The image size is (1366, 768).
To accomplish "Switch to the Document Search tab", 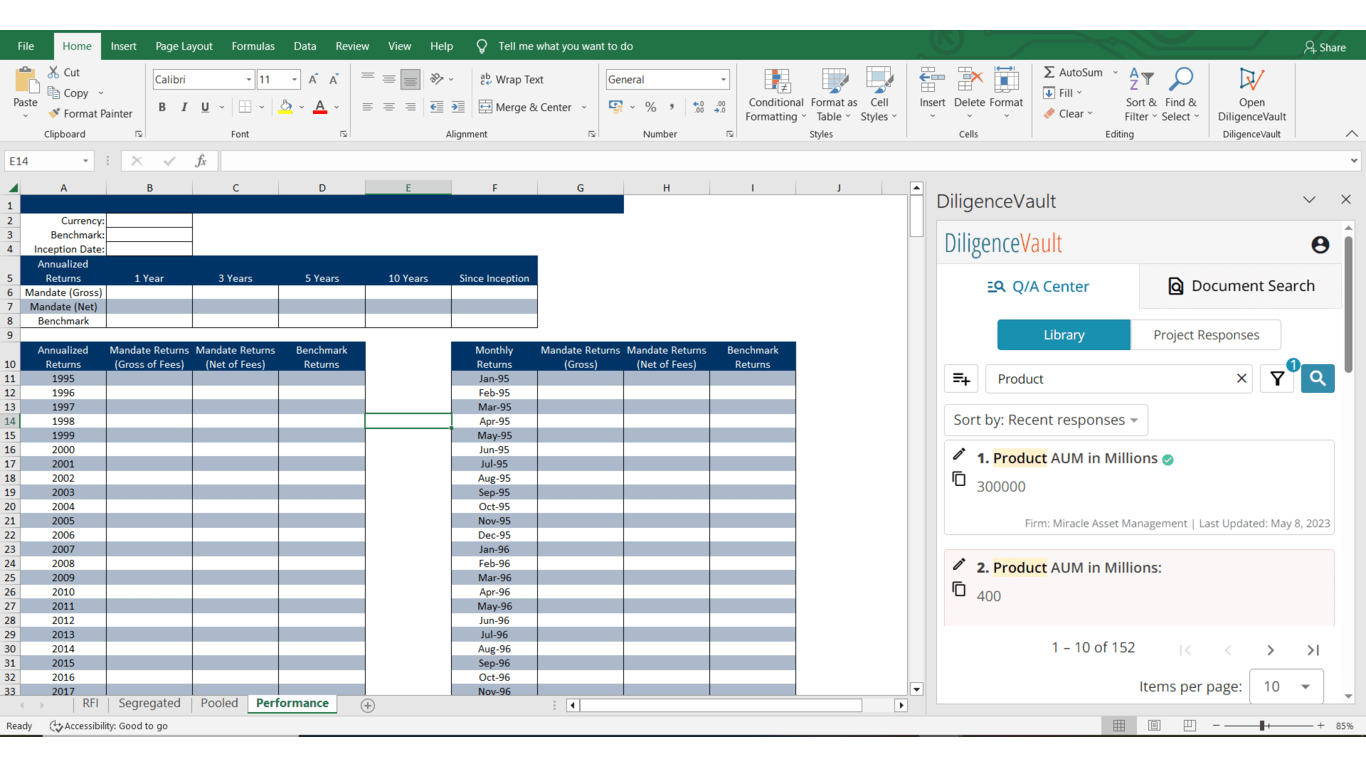I will coord(1240,286).
